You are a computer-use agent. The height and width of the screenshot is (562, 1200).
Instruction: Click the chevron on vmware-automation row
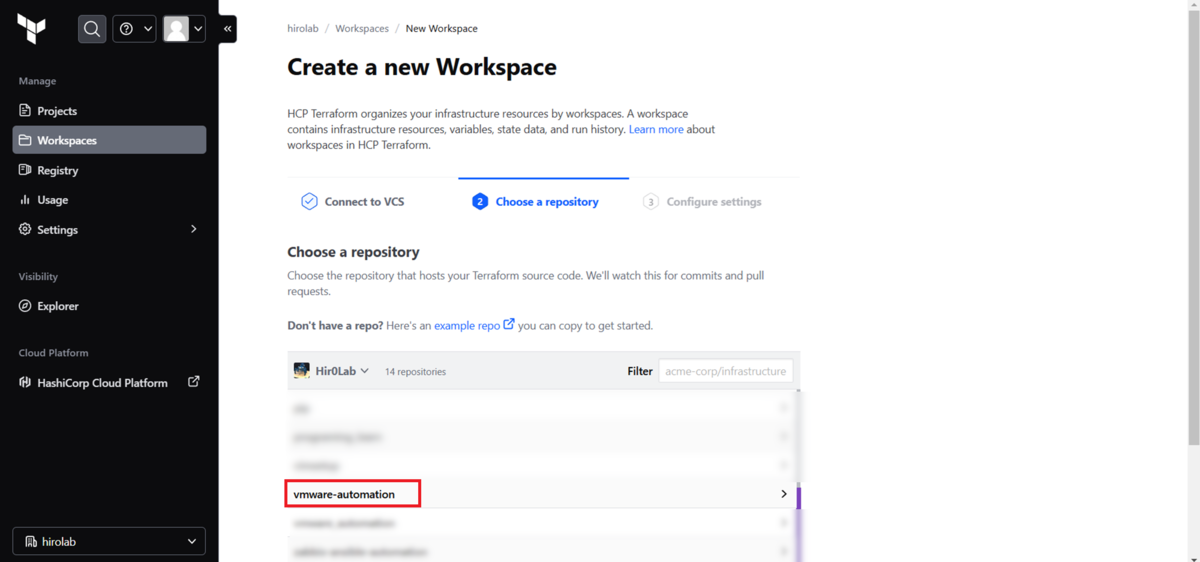click(784, 494)
